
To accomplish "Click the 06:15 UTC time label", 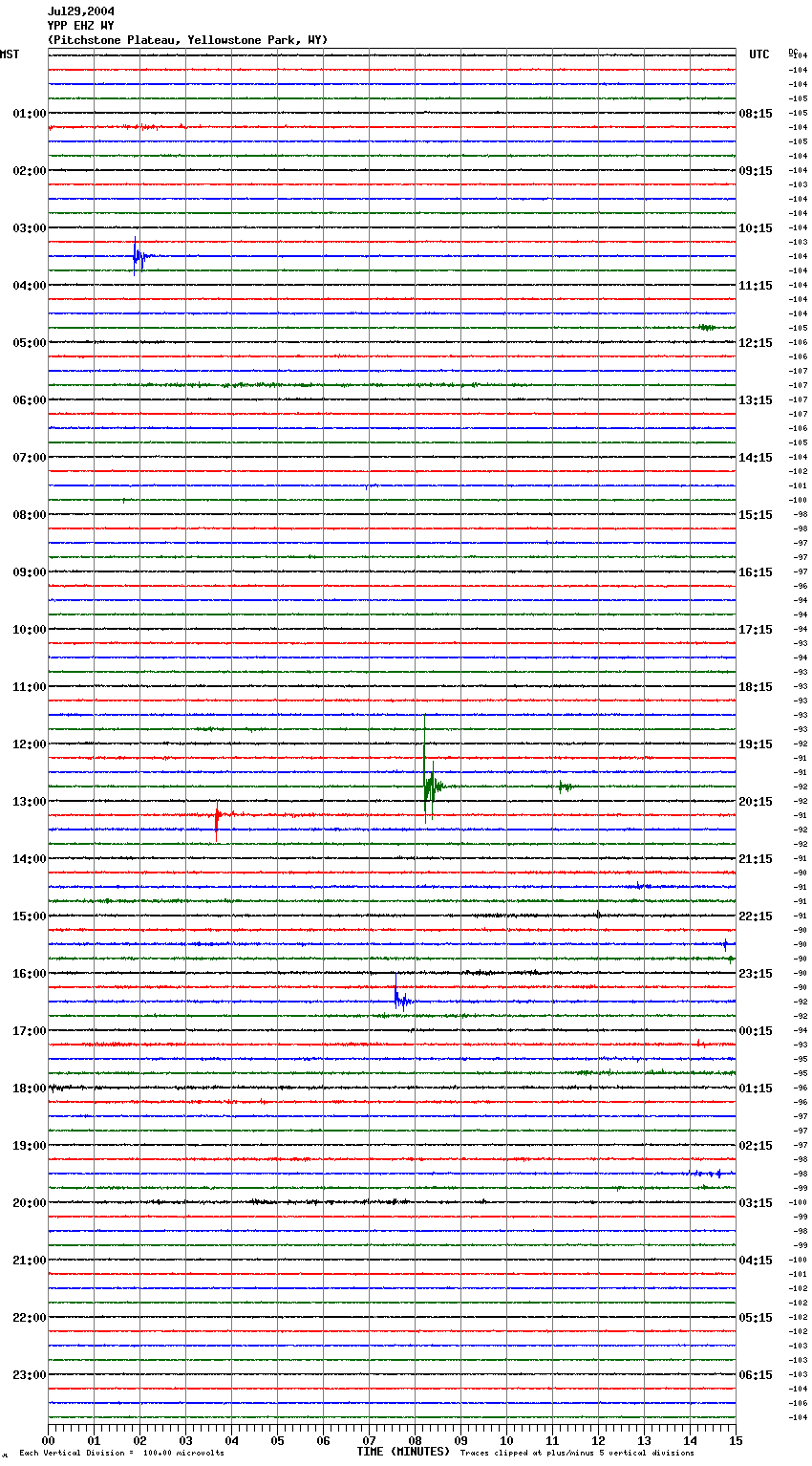I will coord(756,1375).
